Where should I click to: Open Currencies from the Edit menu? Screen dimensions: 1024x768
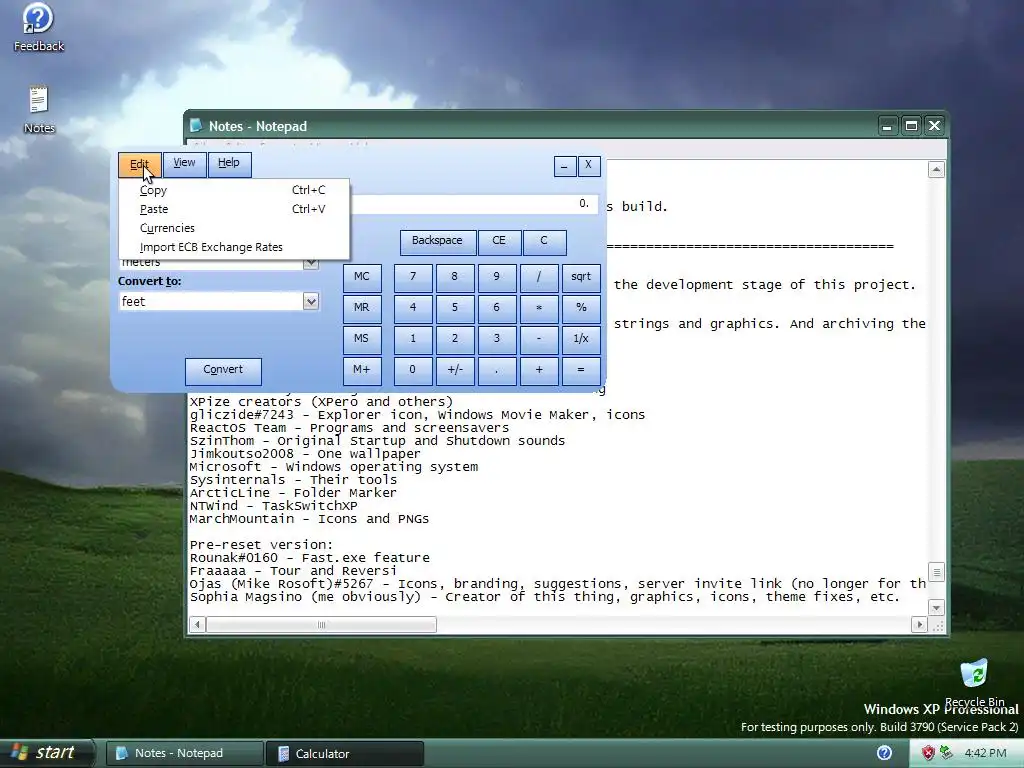pyautogui.click(x=234, y=228)
